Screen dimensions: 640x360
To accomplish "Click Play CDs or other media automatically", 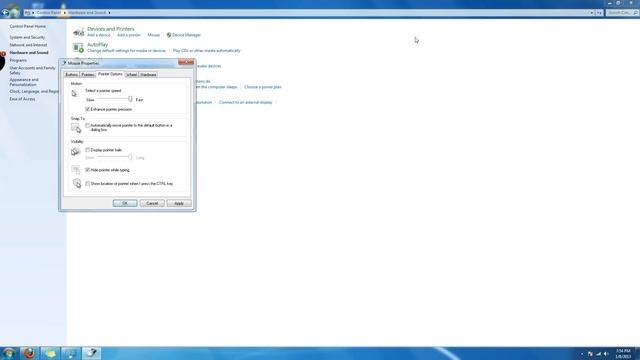I will pyautogui.click(x=207, y=51).
